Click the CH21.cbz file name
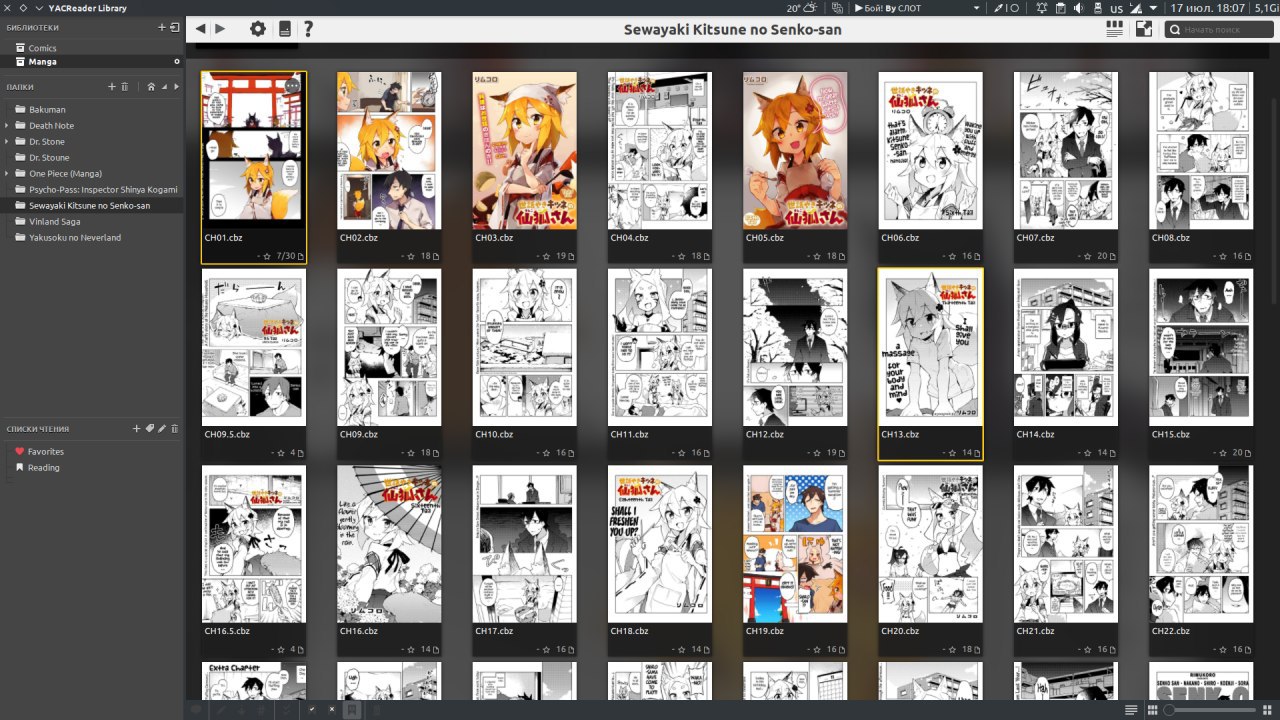 [x=1035, y=632]
